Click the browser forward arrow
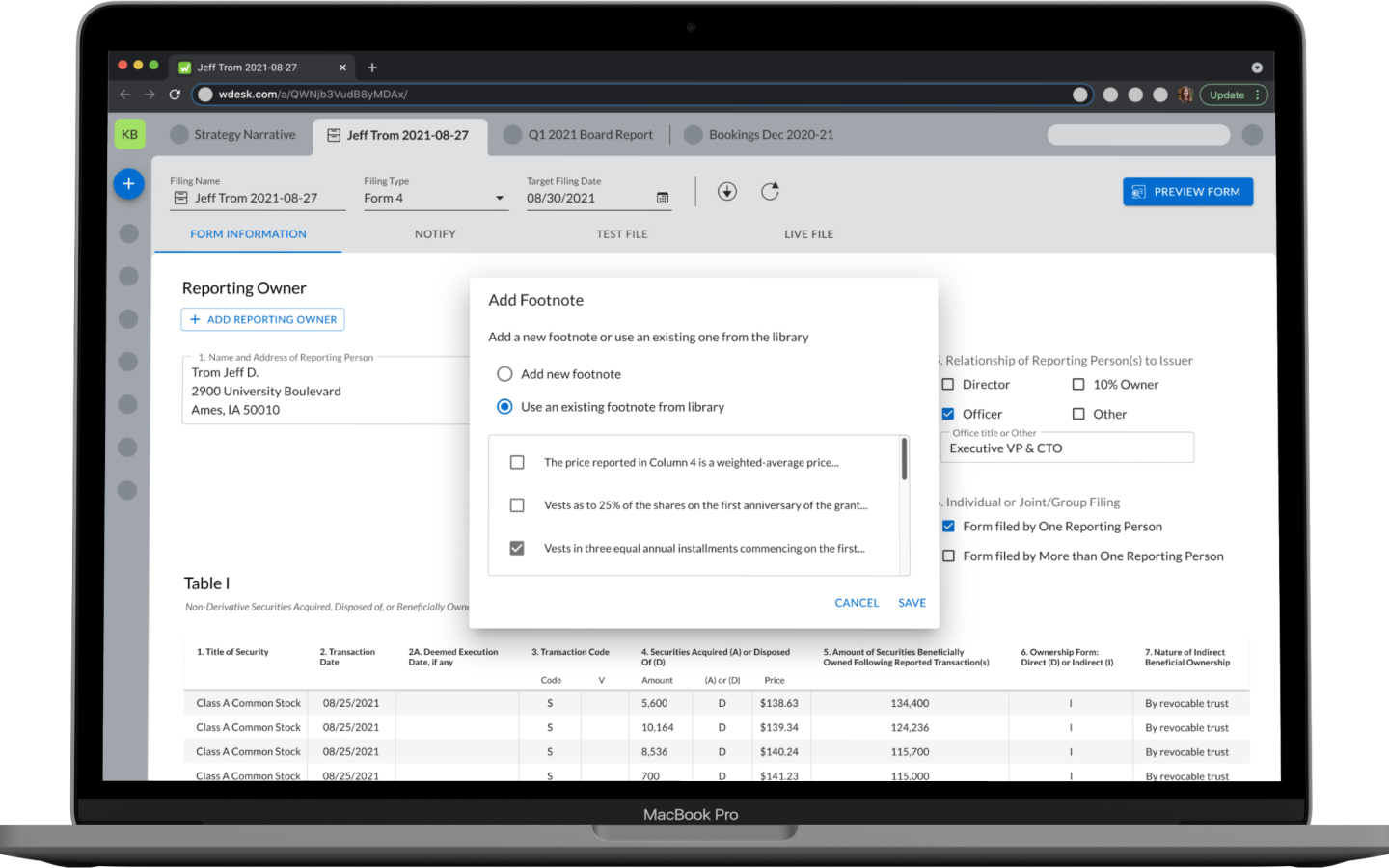 click(x=150, y=95)
